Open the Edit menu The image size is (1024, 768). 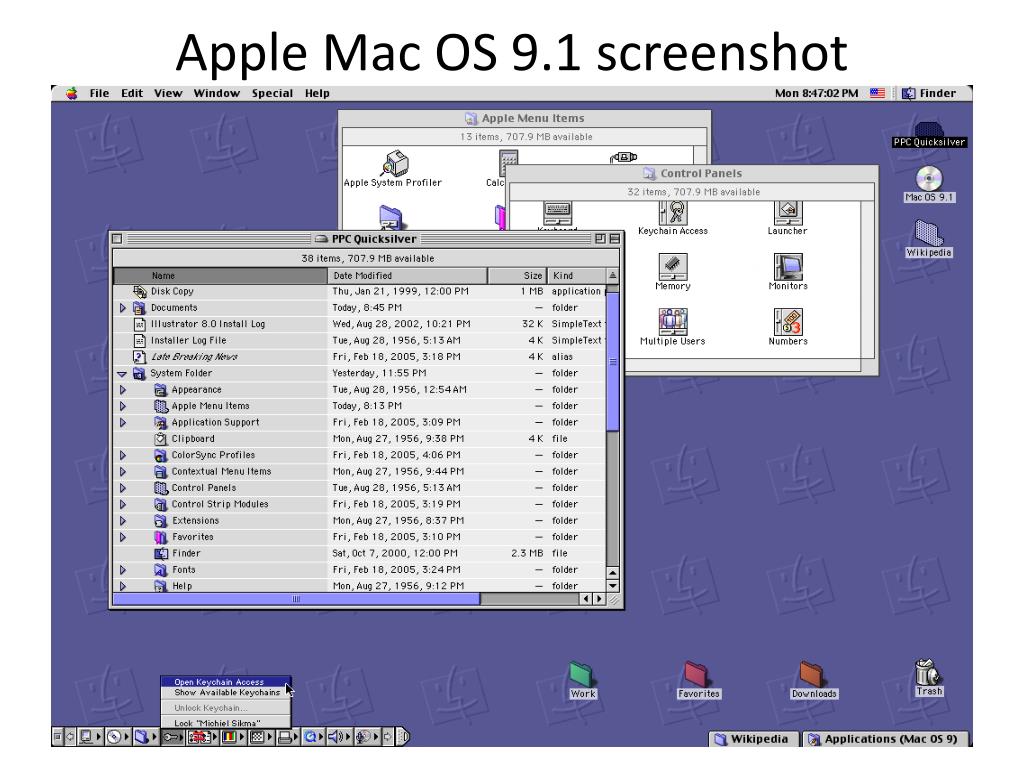131,93
